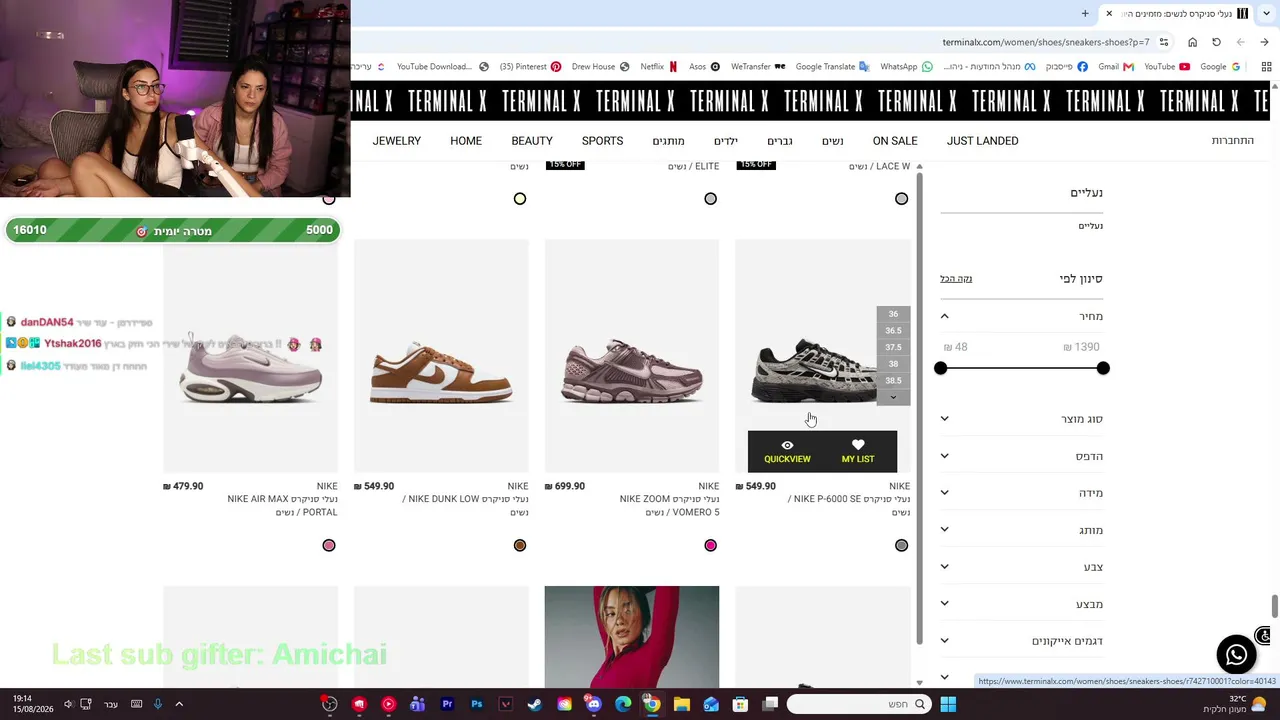Open the ON SALE menu

point(895,141)
